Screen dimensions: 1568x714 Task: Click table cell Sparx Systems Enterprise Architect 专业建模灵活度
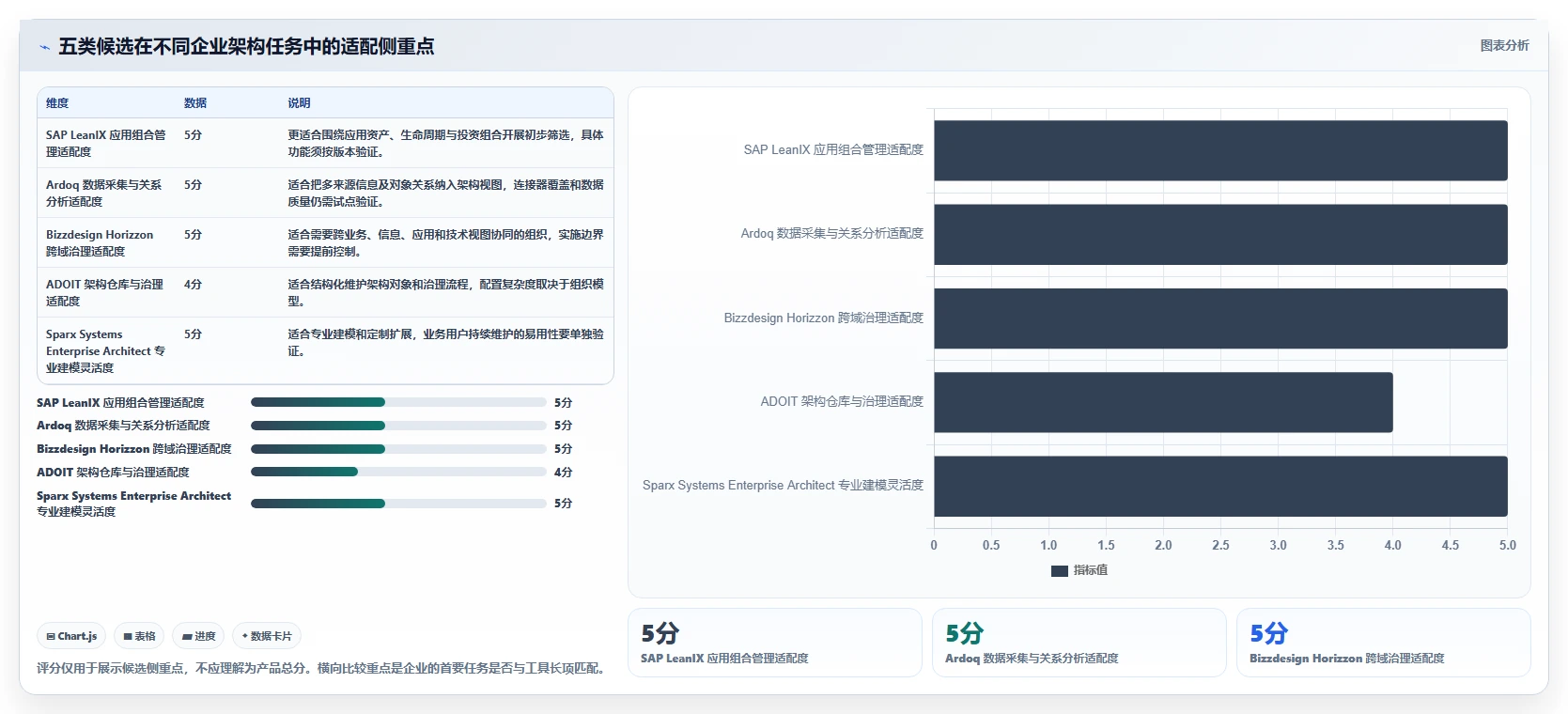(x=106, y=350)
